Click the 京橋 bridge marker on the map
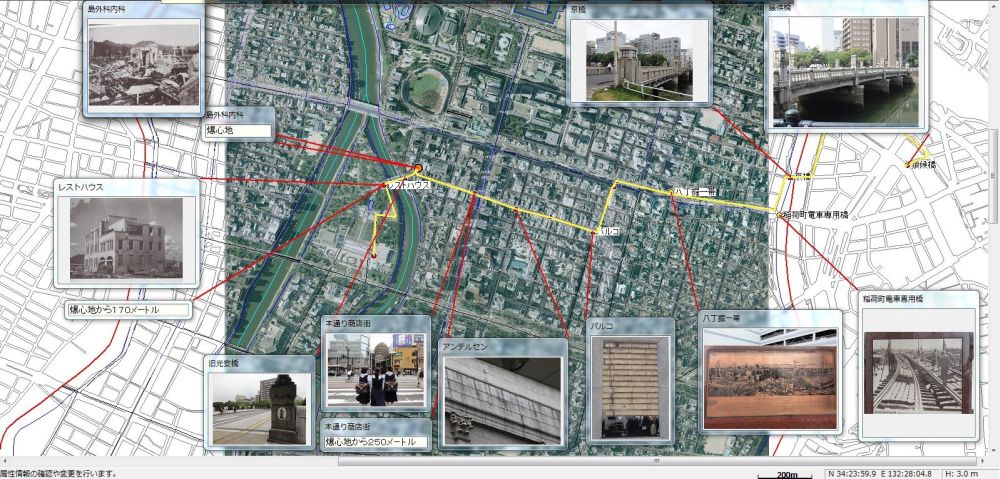The width and height of the screenshot is (1000, 479). click(x=789, y=176)
